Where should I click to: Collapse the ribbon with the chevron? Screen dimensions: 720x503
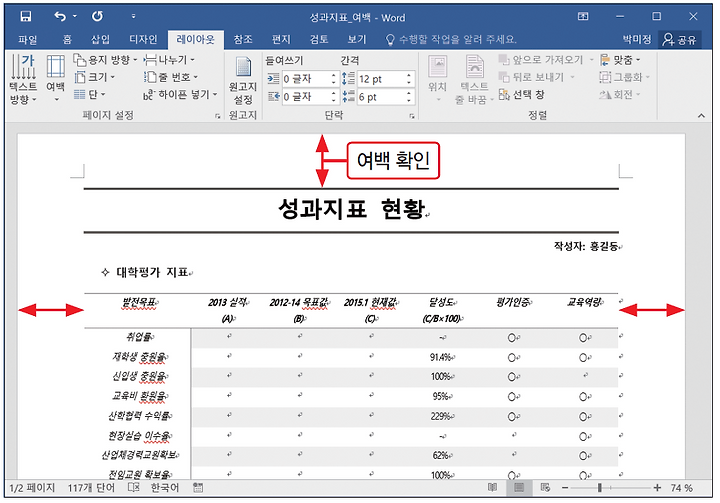[x=701, y=116]
